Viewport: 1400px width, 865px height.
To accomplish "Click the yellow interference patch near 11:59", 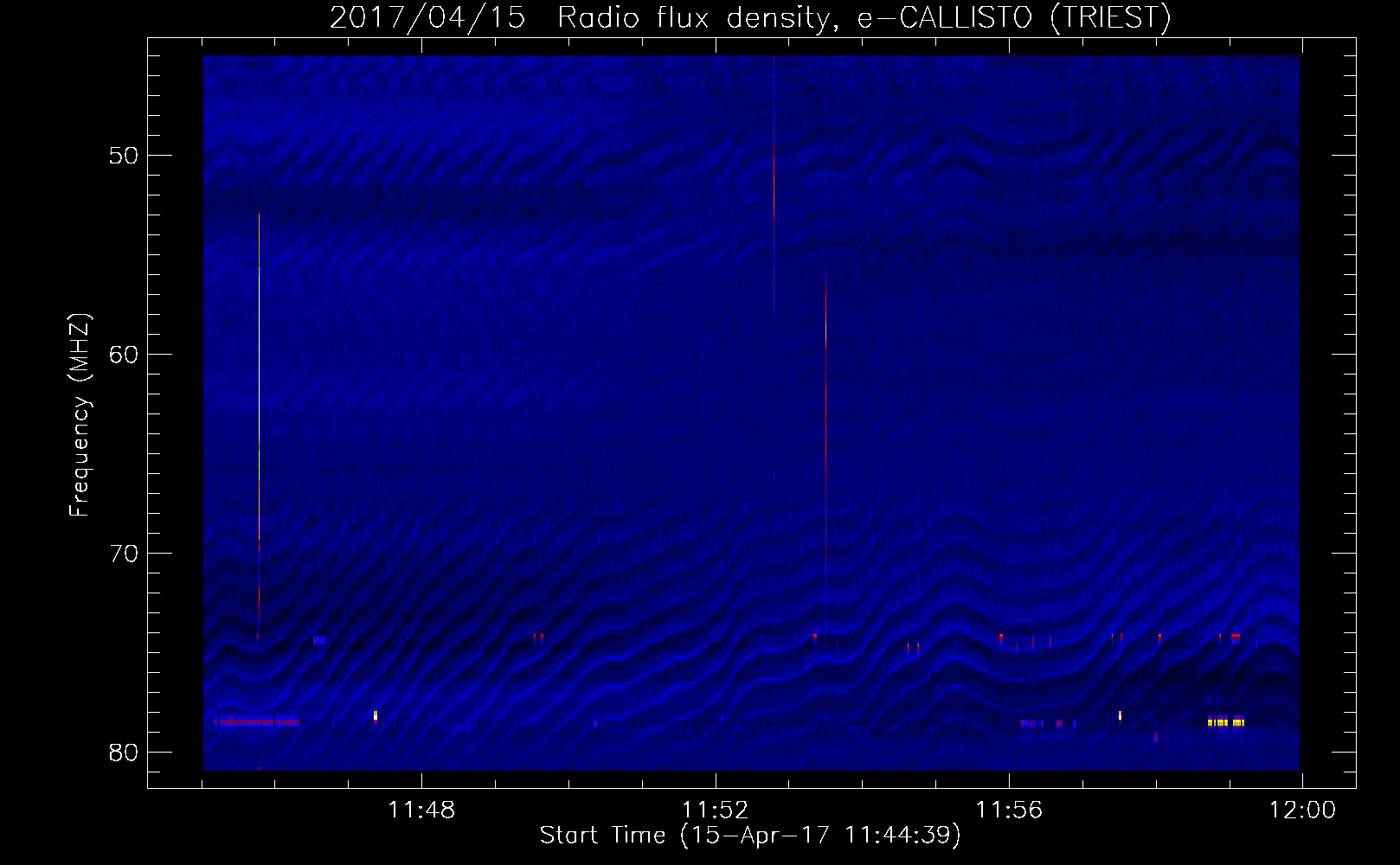I will click(x=1226, y=722).
